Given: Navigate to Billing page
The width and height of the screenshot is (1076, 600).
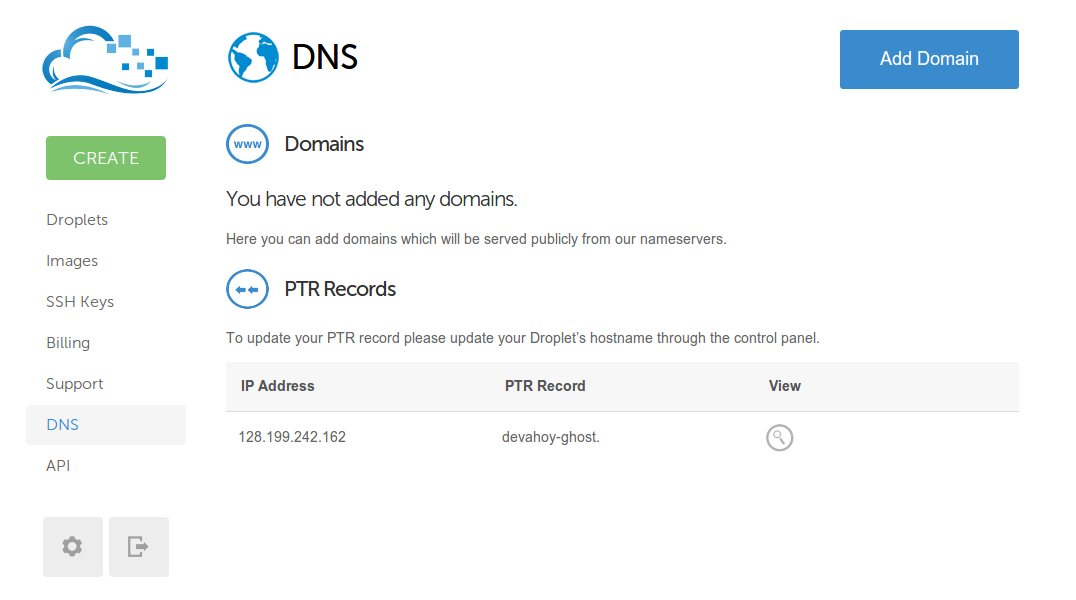Looking at the screenshot, I should (x=68, y=343).
